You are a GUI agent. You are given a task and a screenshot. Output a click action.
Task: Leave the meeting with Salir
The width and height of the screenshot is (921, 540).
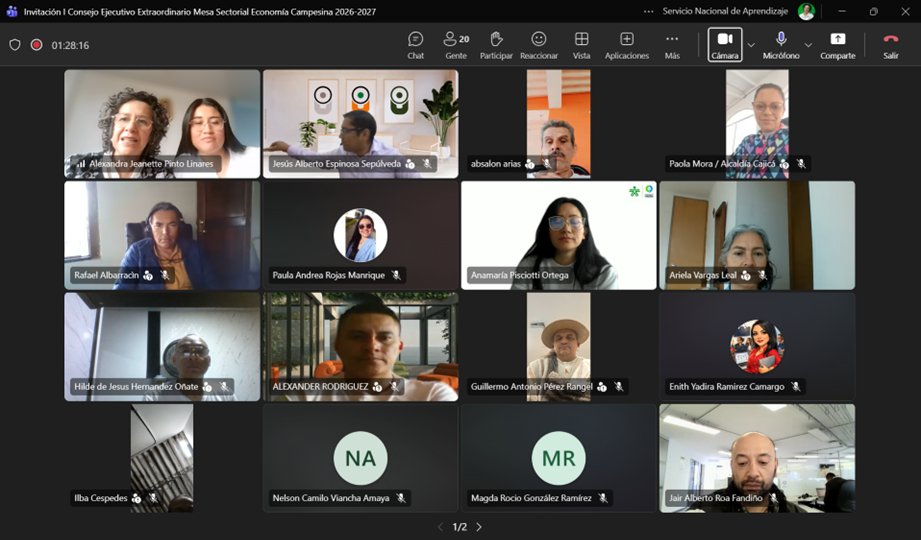(x=890, y=45)
